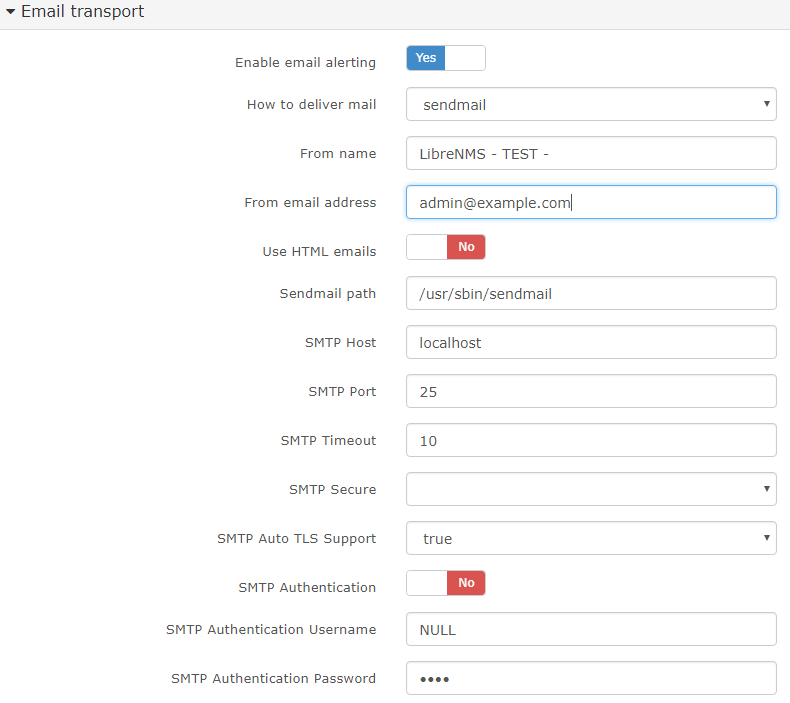Toggle the Use HTML emails switch
Screen dimensions: 790x703
click(445, 247)
